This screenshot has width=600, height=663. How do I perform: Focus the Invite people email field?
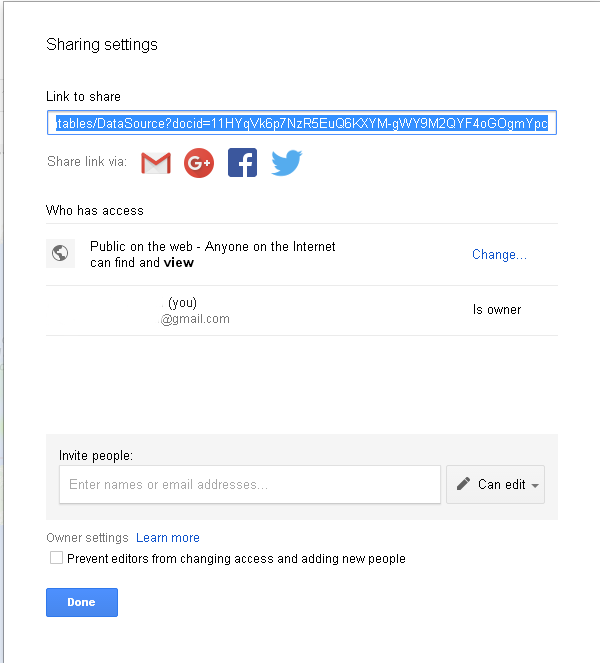pyautogui.click(x=249, y=485)
